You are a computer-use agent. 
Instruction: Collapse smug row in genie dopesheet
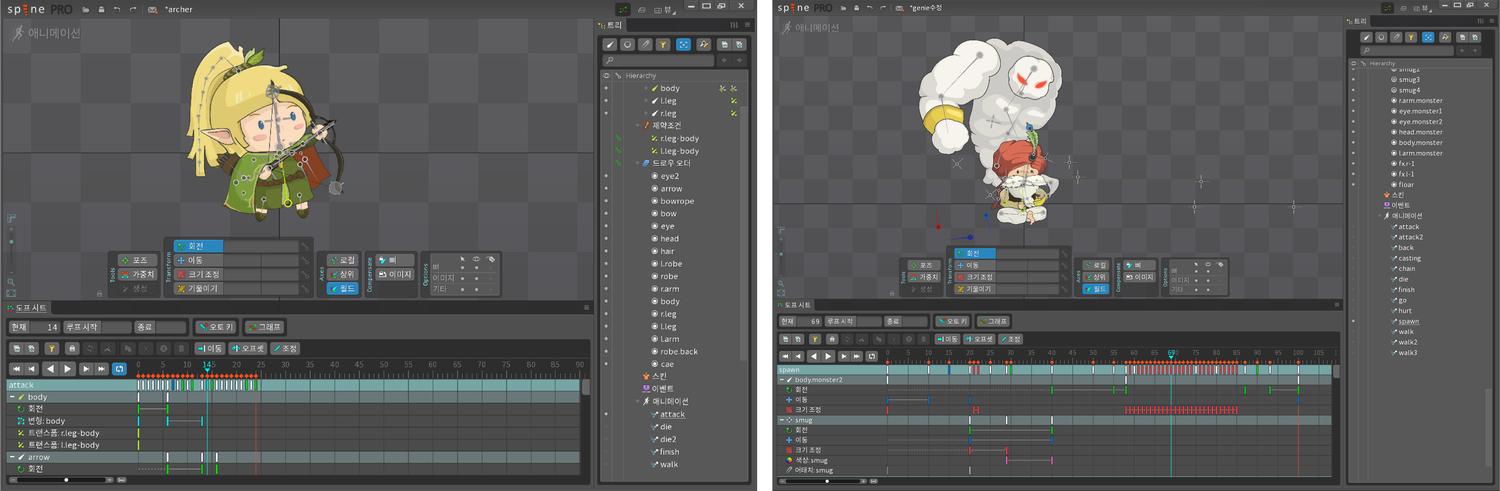click(782, 420)
